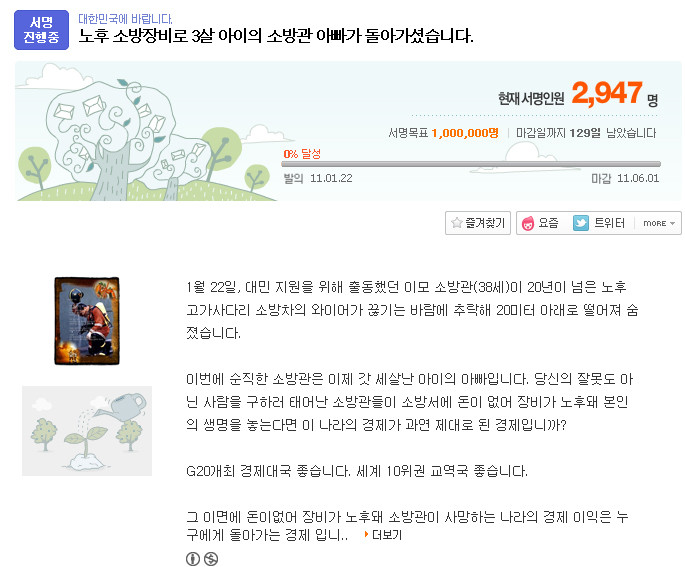Click the 즐겨찾기 button label

pos(485,223)
